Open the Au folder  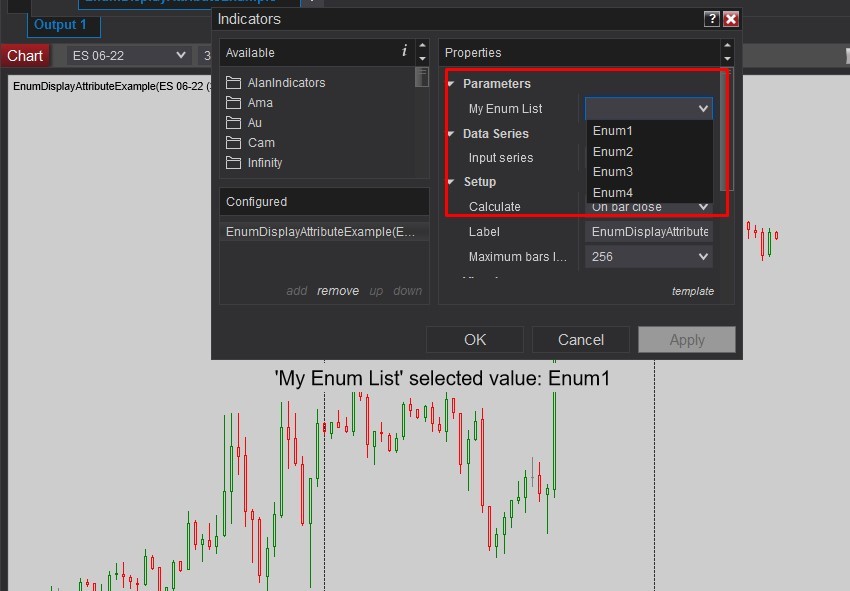click(x=244, y=123)
